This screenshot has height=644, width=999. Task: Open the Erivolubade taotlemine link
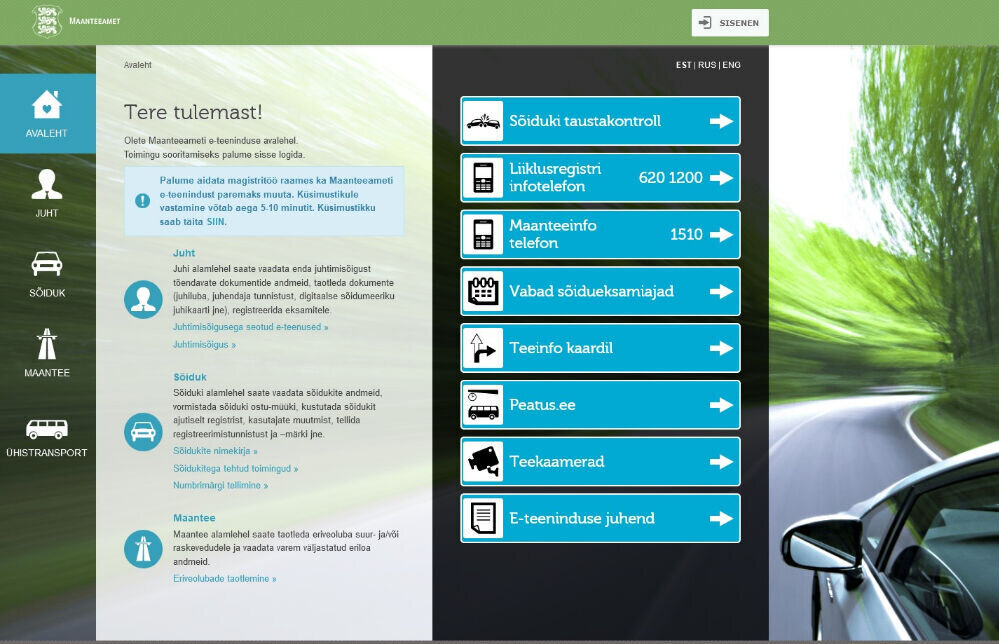coord(225,579)
